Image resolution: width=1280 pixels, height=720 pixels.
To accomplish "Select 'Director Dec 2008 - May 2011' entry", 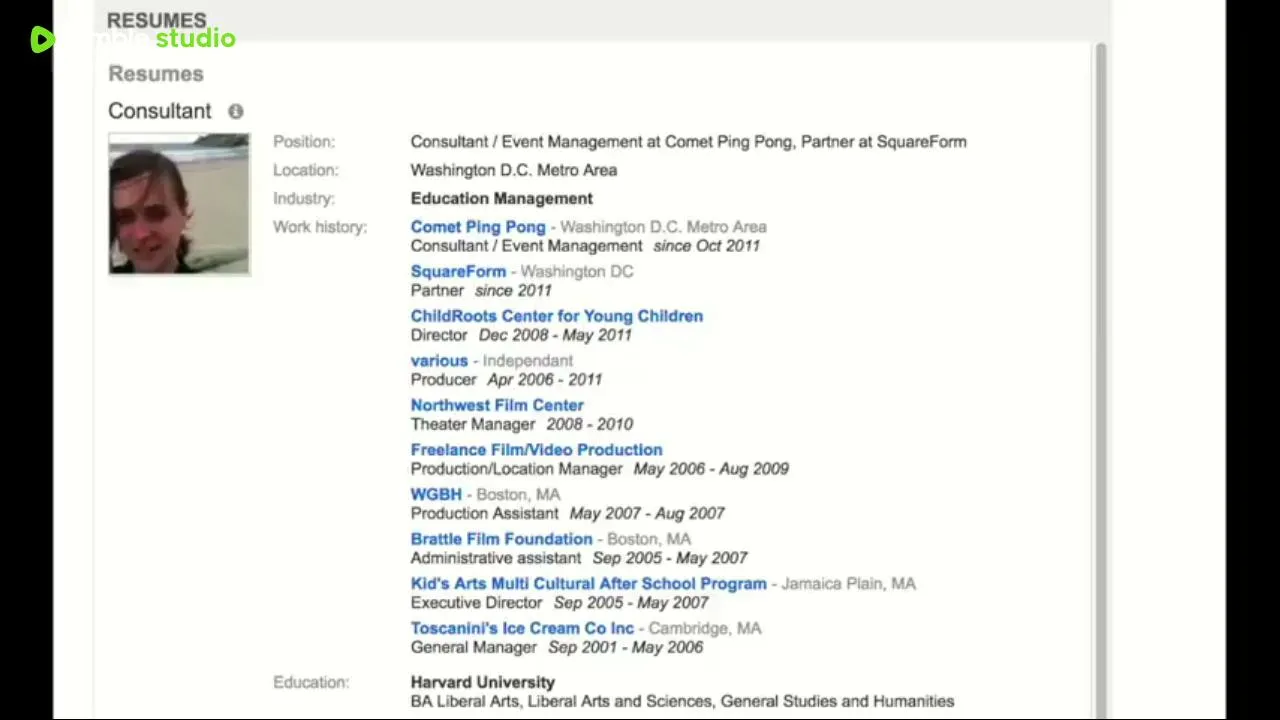I will [521, 335].
